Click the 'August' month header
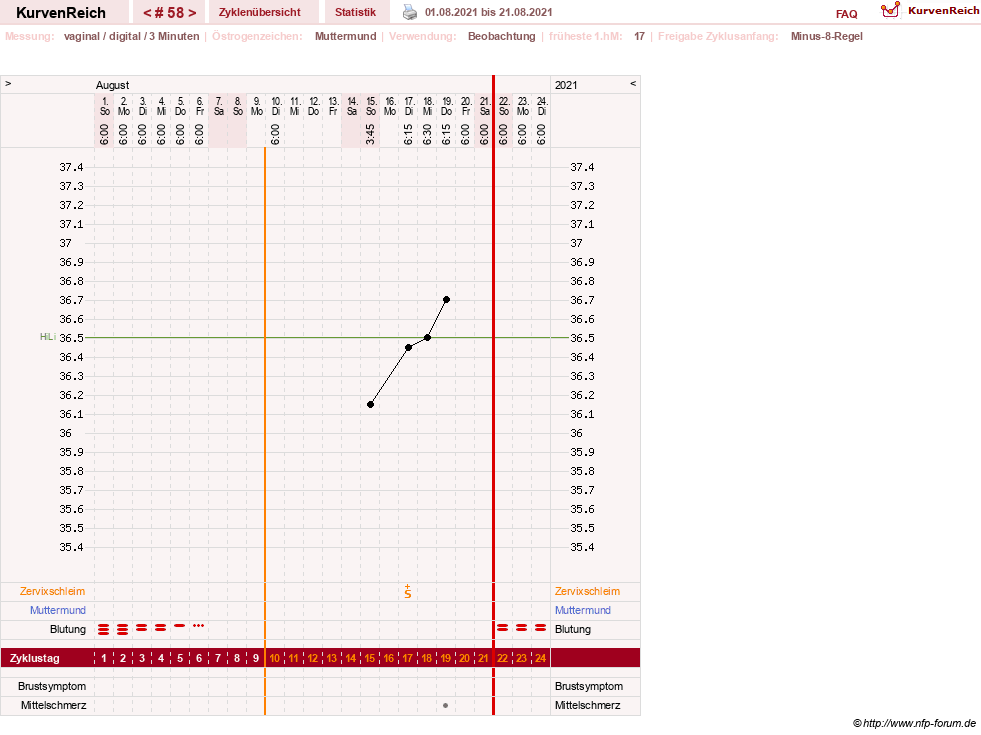This screenshot has width=981, height=735. coord(113,85)
